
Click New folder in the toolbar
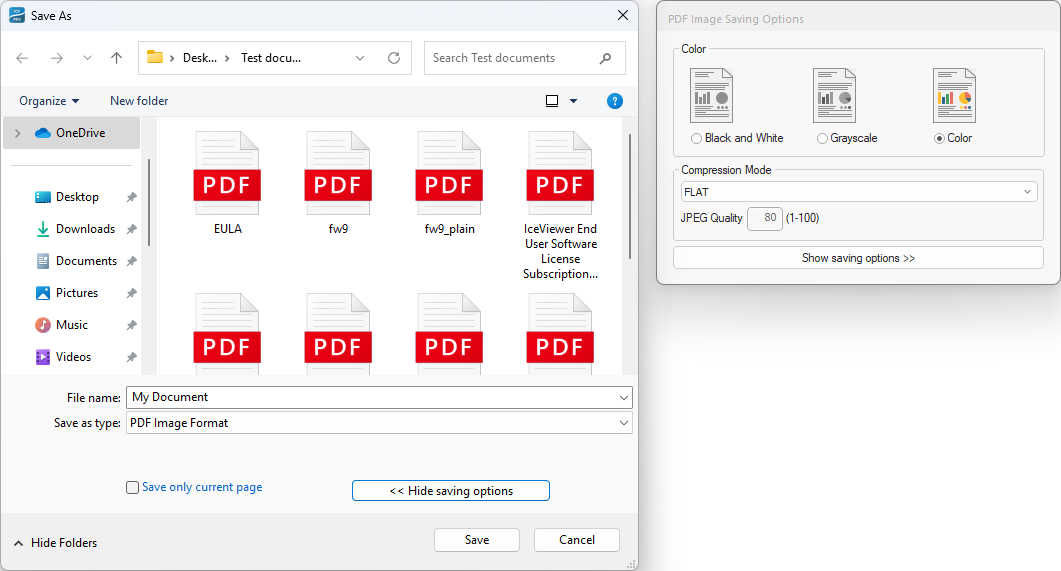139,101
